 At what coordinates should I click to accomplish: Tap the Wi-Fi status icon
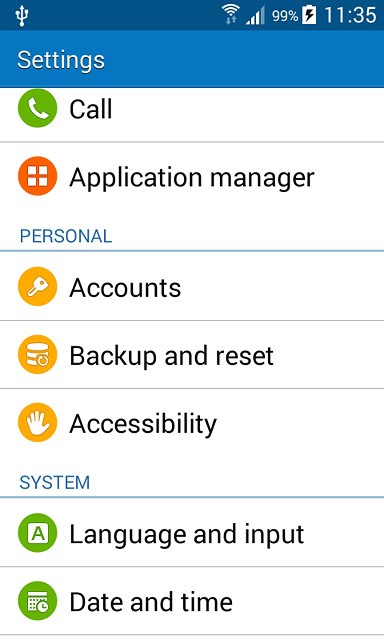[230, 15]
